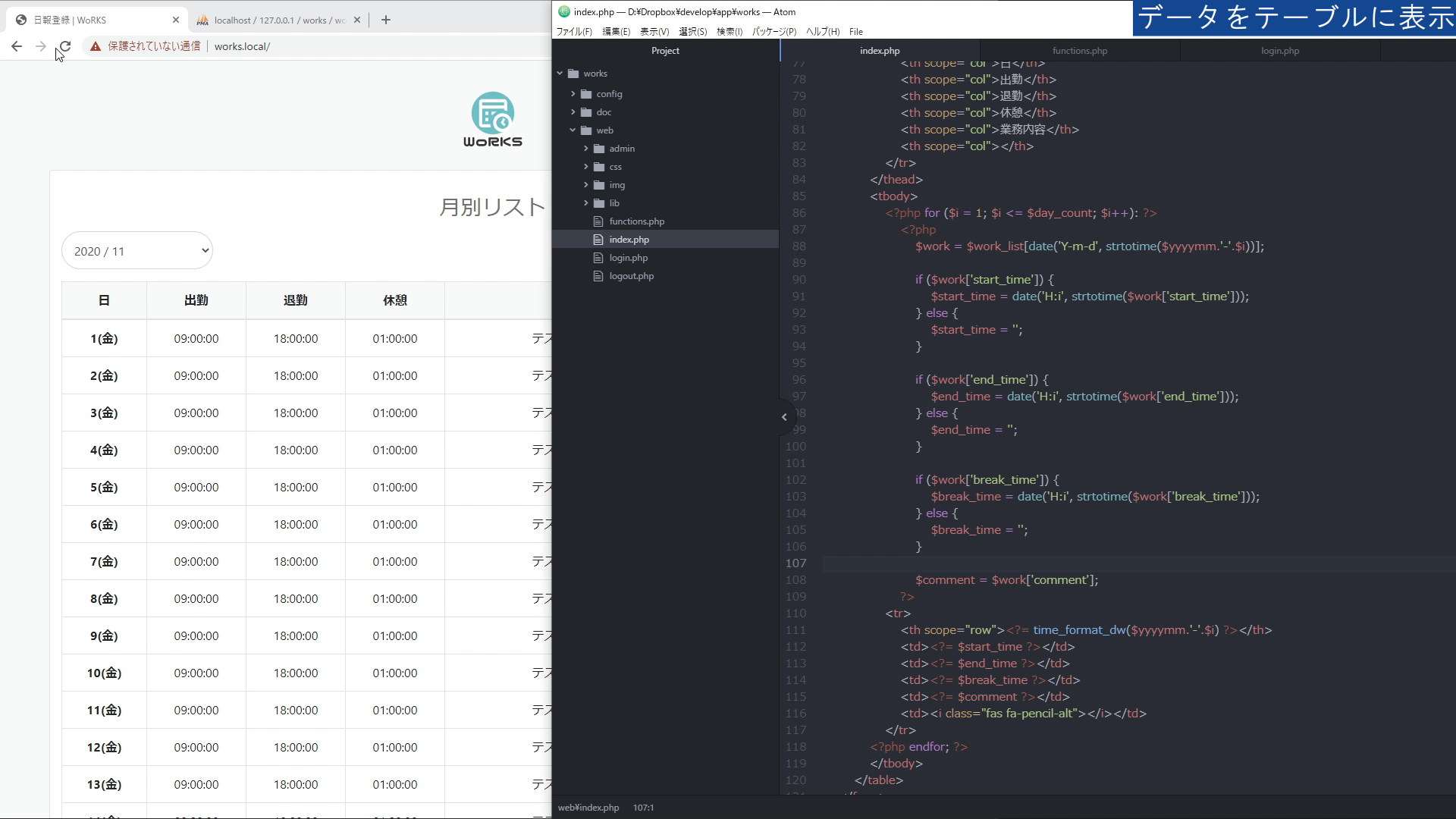This screenshot has width=1456, height=819.
Task: Collapse the tree view with chevron handle
Action: [x=784, y=417]
